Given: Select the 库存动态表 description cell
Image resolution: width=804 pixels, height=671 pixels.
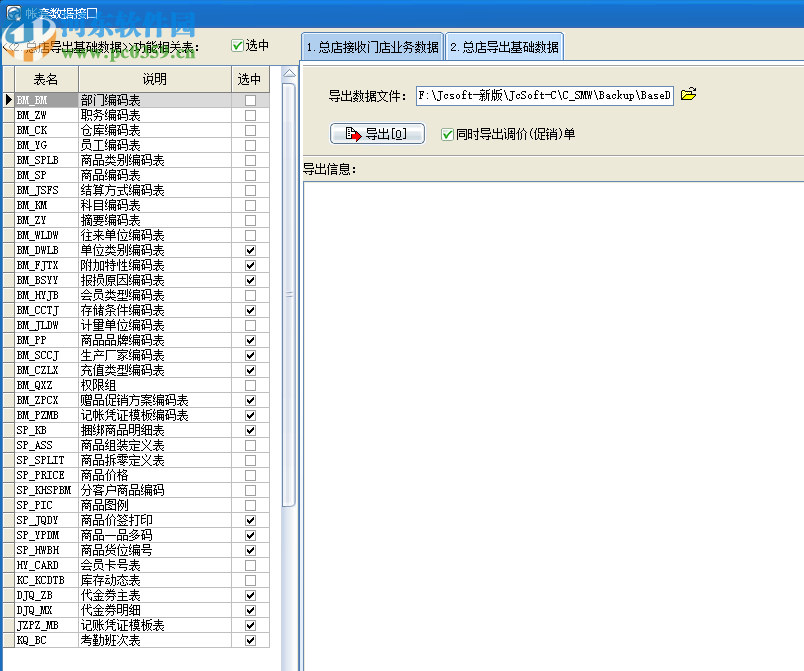Looking at the screenshot, I should 155,580.
